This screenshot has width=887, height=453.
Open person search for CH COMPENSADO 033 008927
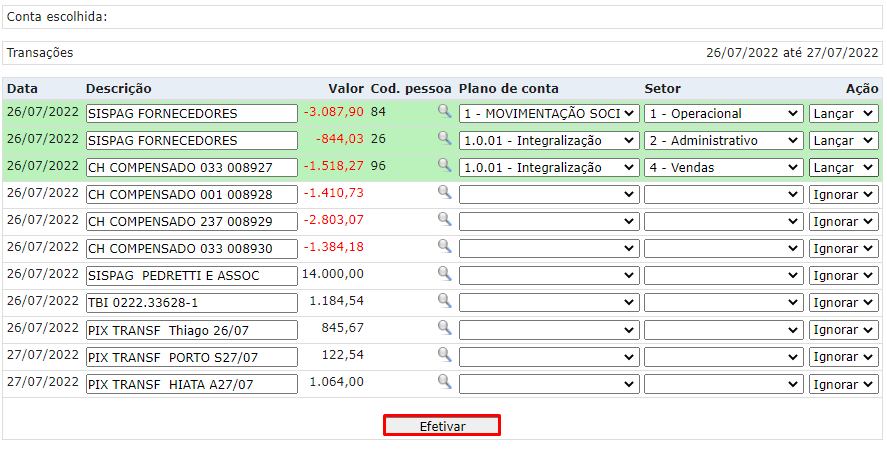445,166
